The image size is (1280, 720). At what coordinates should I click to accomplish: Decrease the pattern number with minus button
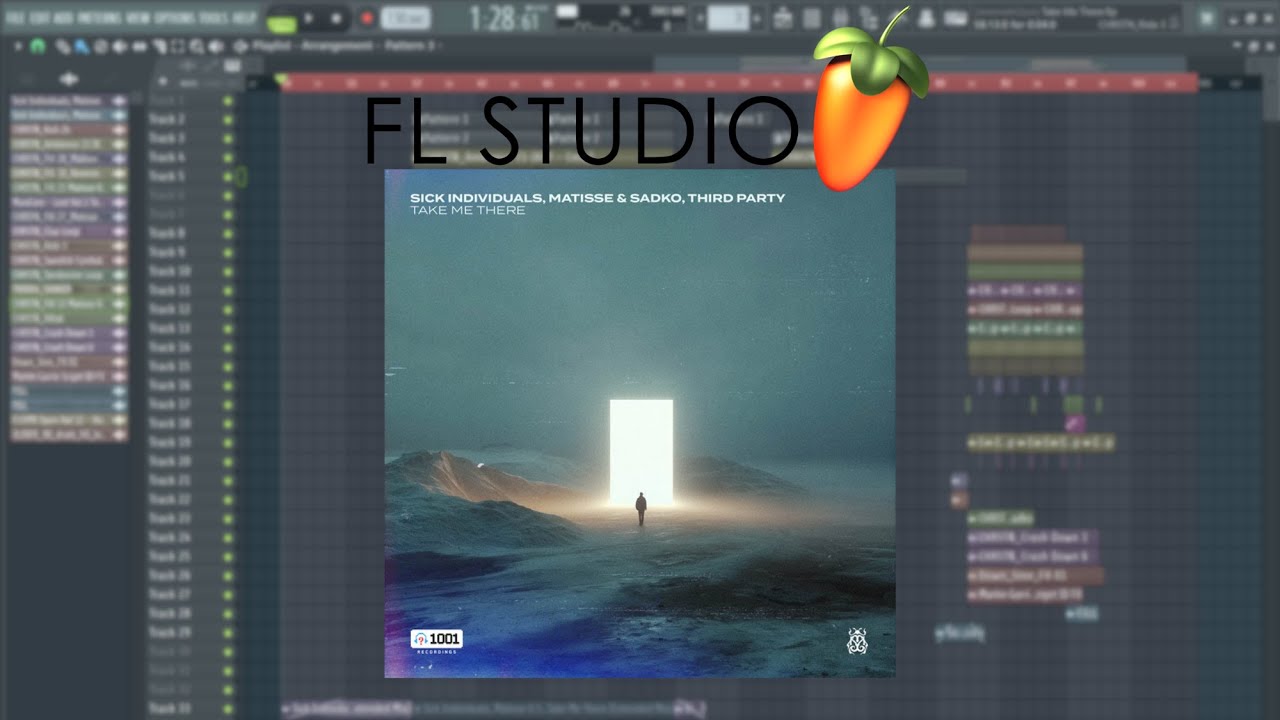(700, 18)
